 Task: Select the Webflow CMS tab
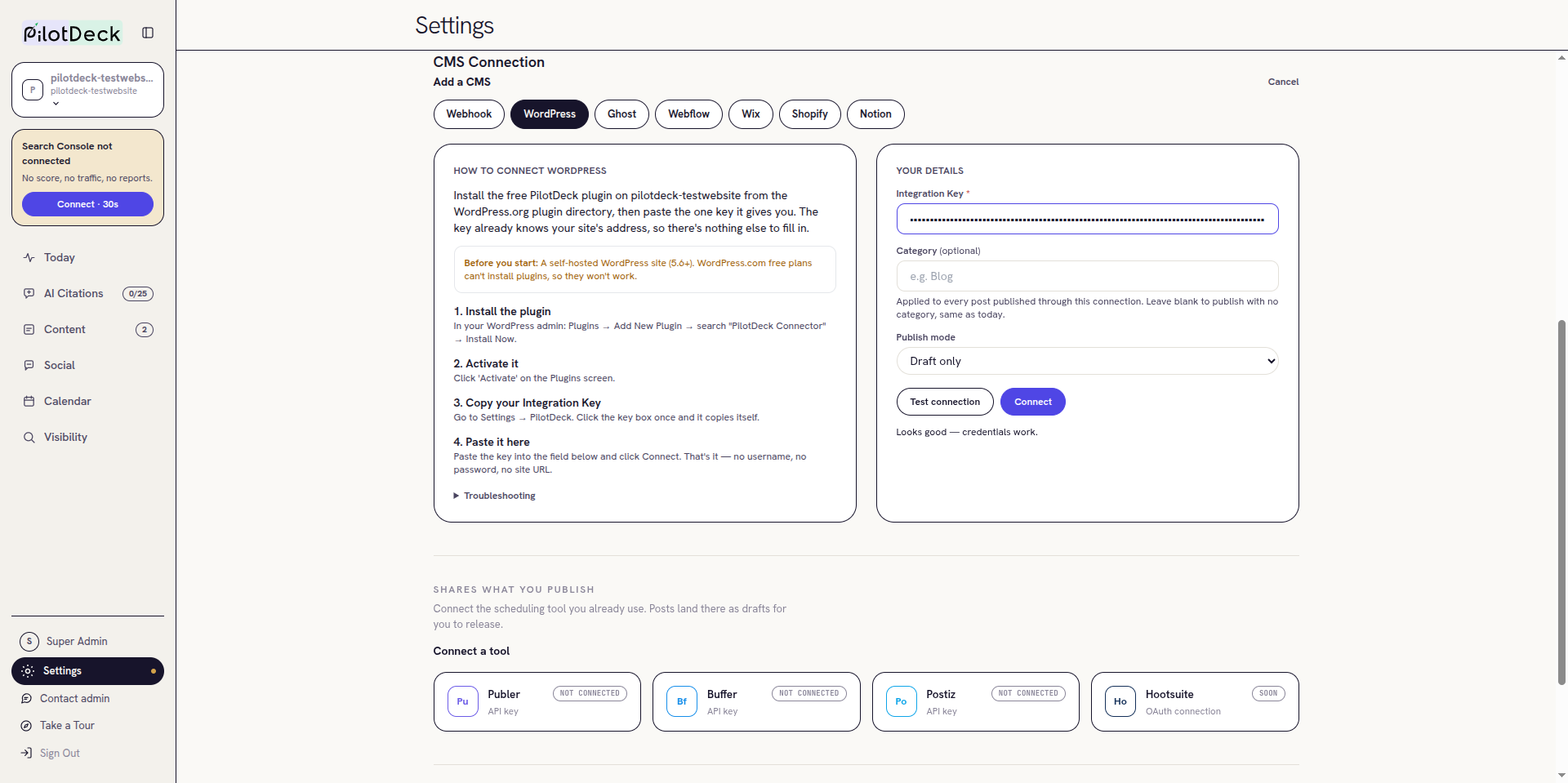point(688,114)
